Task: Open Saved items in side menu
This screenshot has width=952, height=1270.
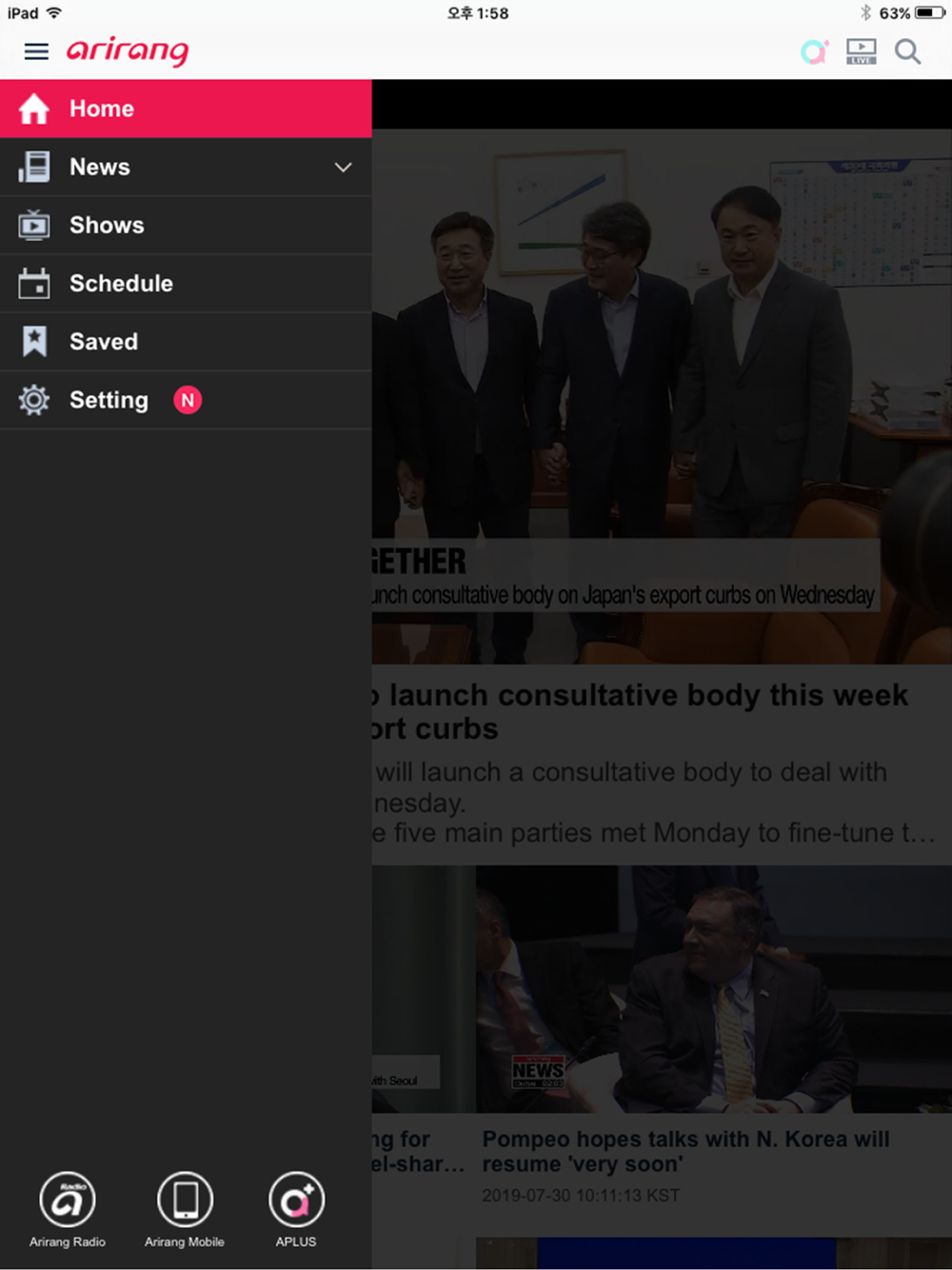Action: point(104,342)
